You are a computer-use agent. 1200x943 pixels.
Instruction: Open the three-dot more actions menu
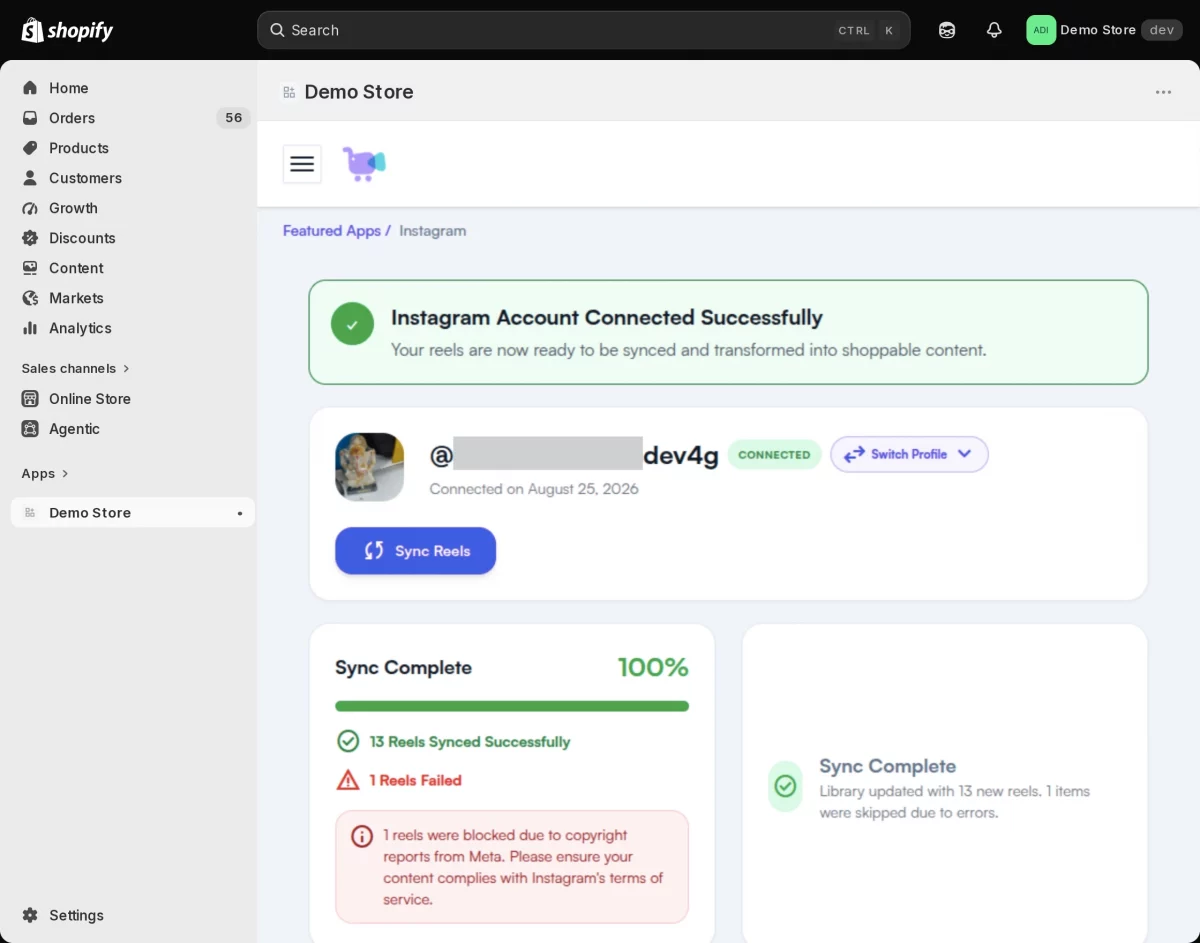(x=1163, y=92)
